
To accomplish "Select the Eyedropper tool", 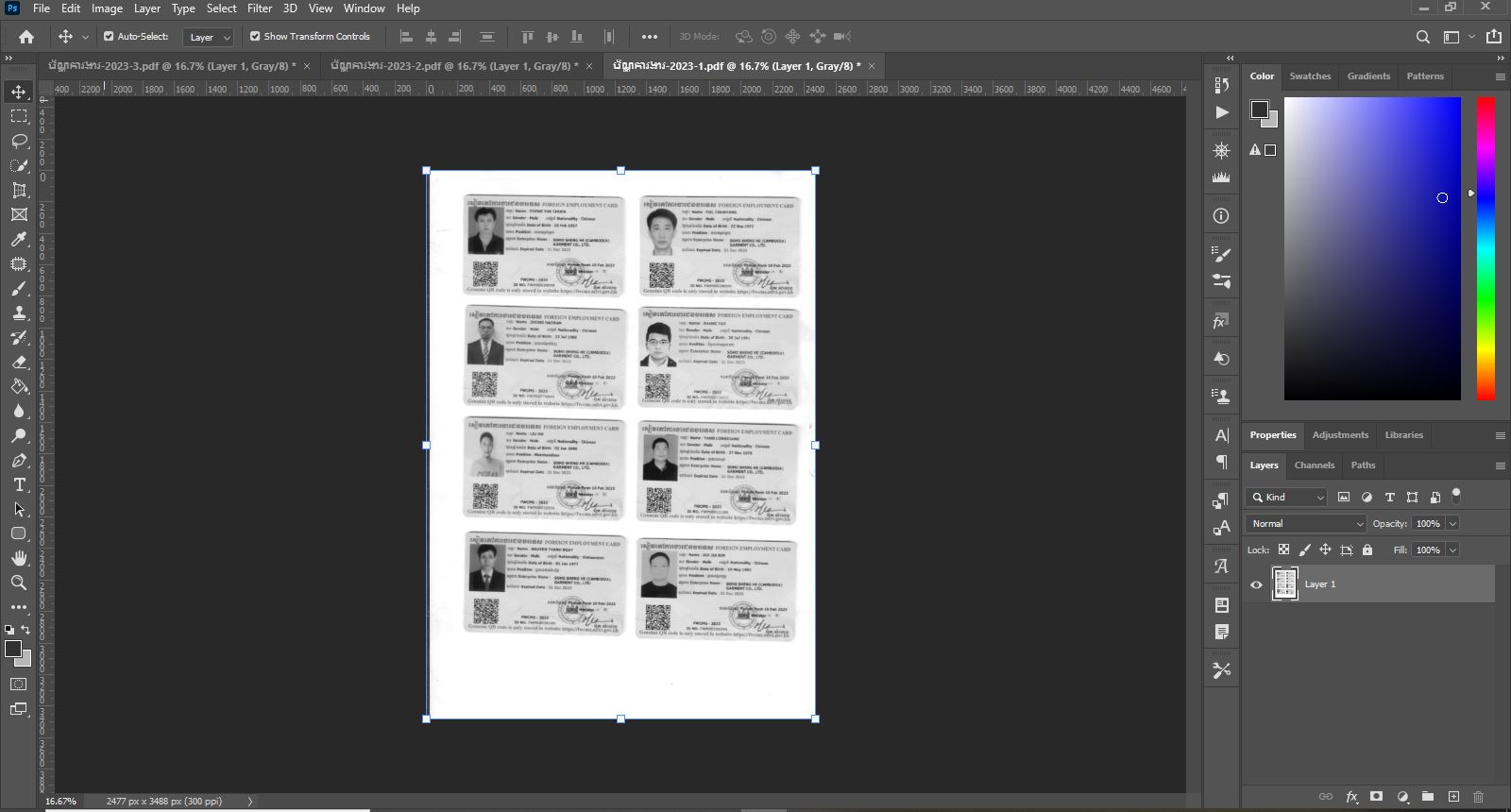I will tap(19, 239).
